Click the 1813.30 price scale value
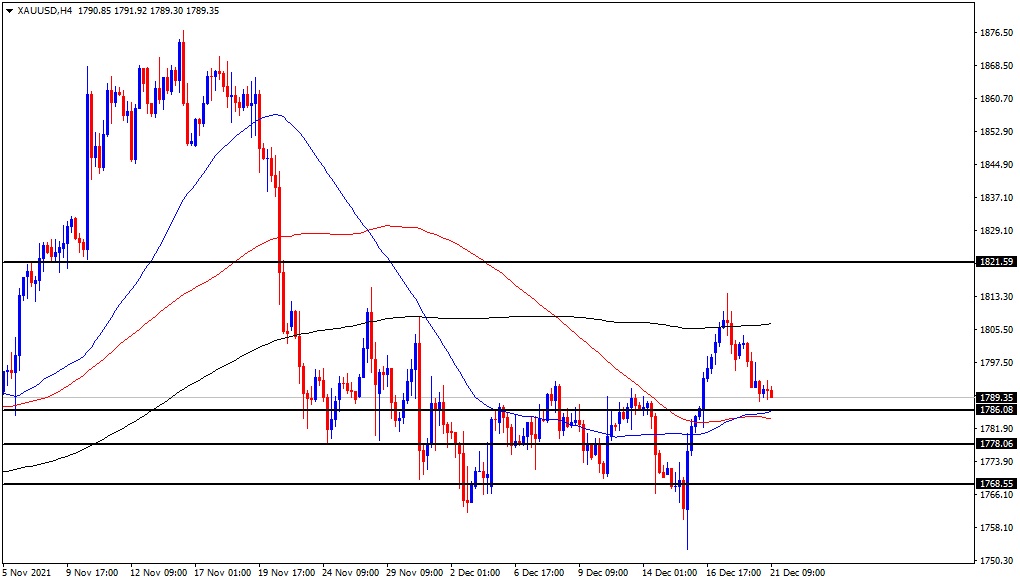The height and width of the screenshot is (584, 1020). tap(997, 297)
